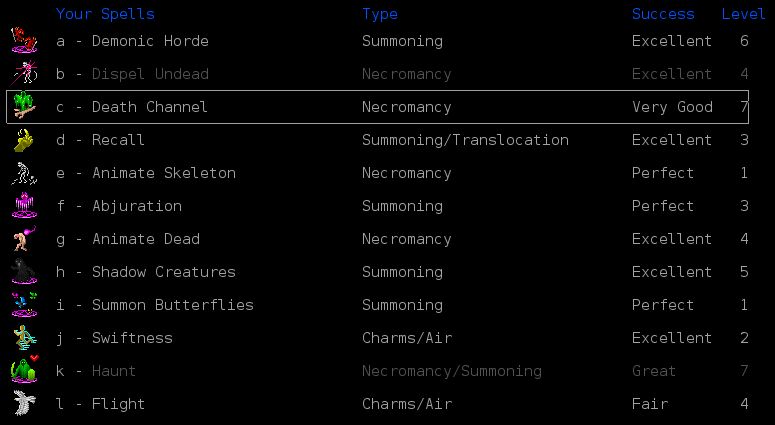The image size is (775, 425).
Task: Click the 'Type' column header
Action: [x=380, y=14]
